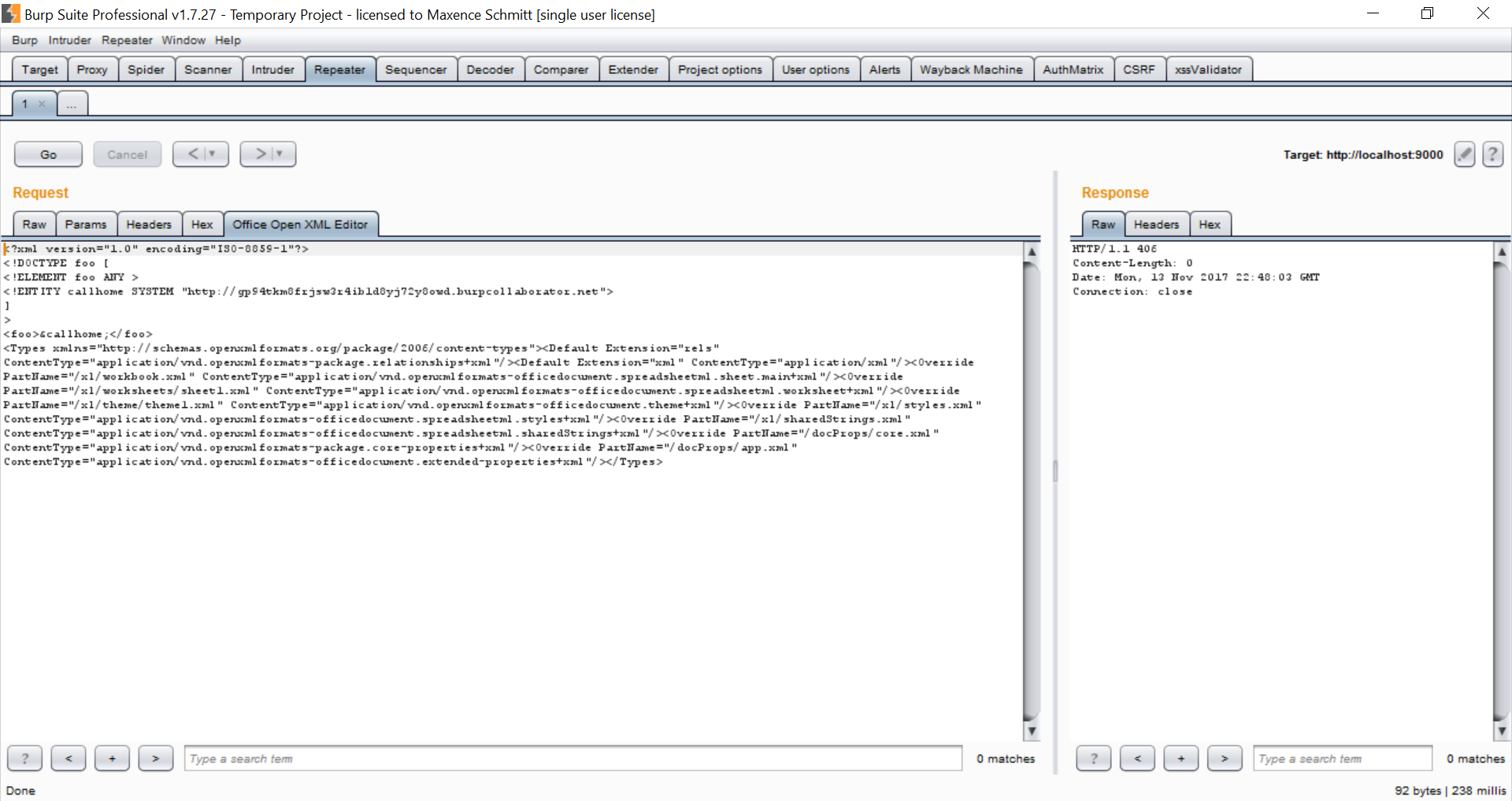Open the Wayback Machine tab

click(x=971, y=69)
